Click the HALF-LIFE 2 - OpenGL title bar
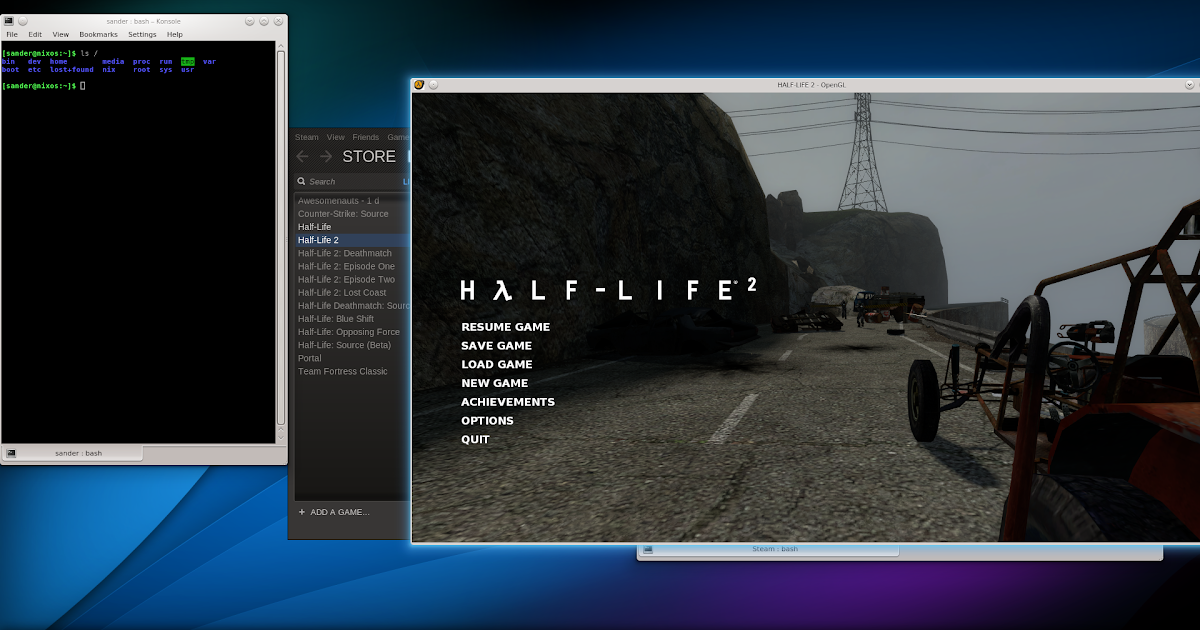The width and height of the screenshot is (1200, 630). tap(811, 85)
